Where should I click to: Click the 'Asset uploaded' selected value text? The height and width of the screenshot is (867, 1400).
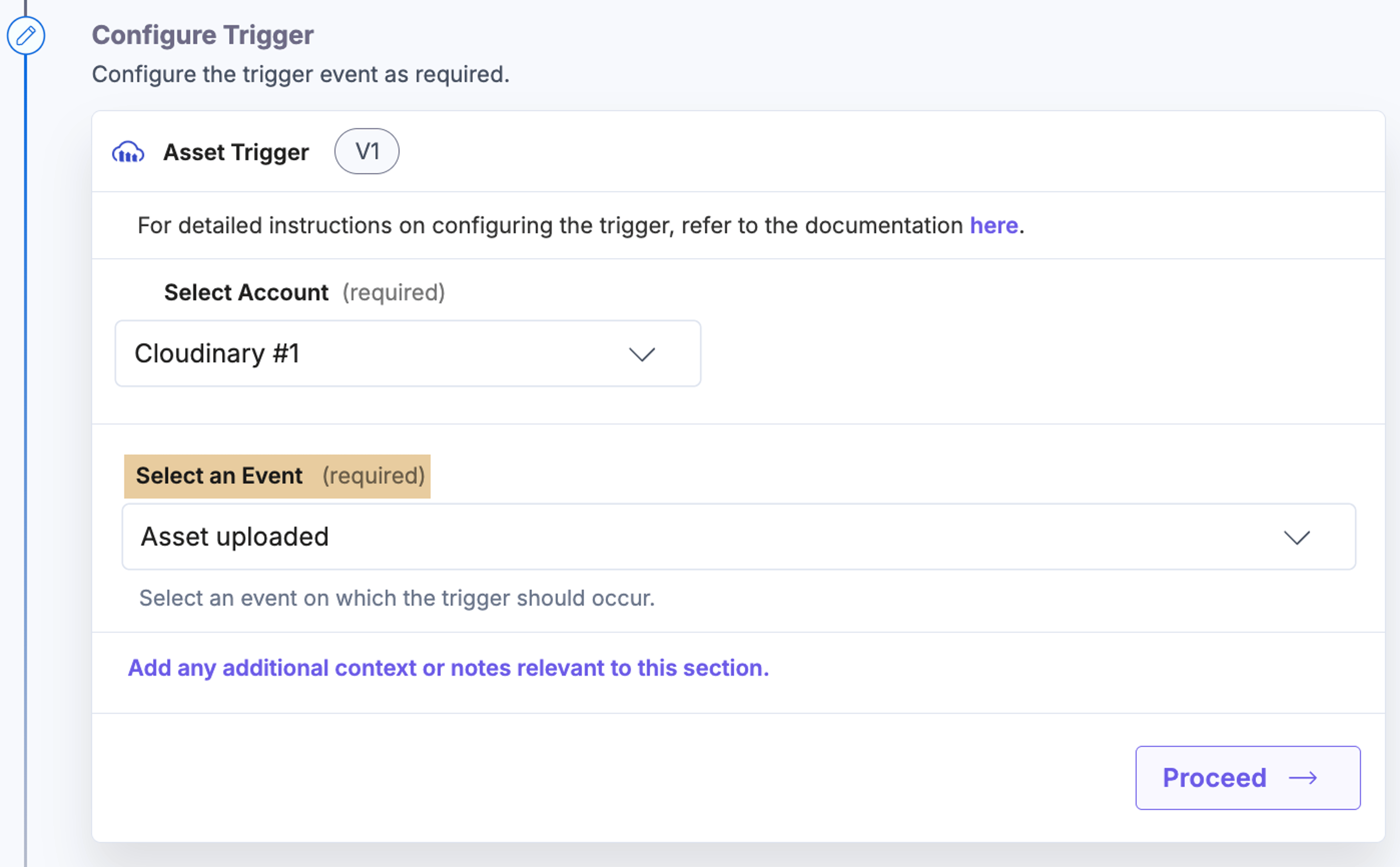tap(234, 537)
